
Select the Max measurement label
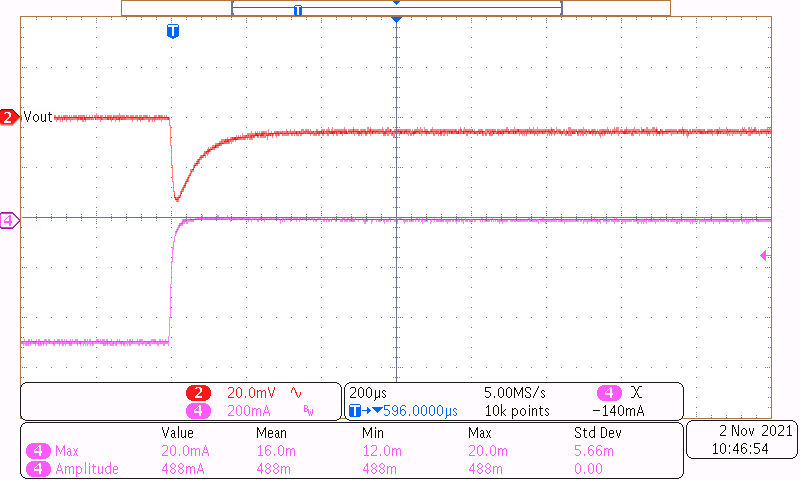point(67,451)
